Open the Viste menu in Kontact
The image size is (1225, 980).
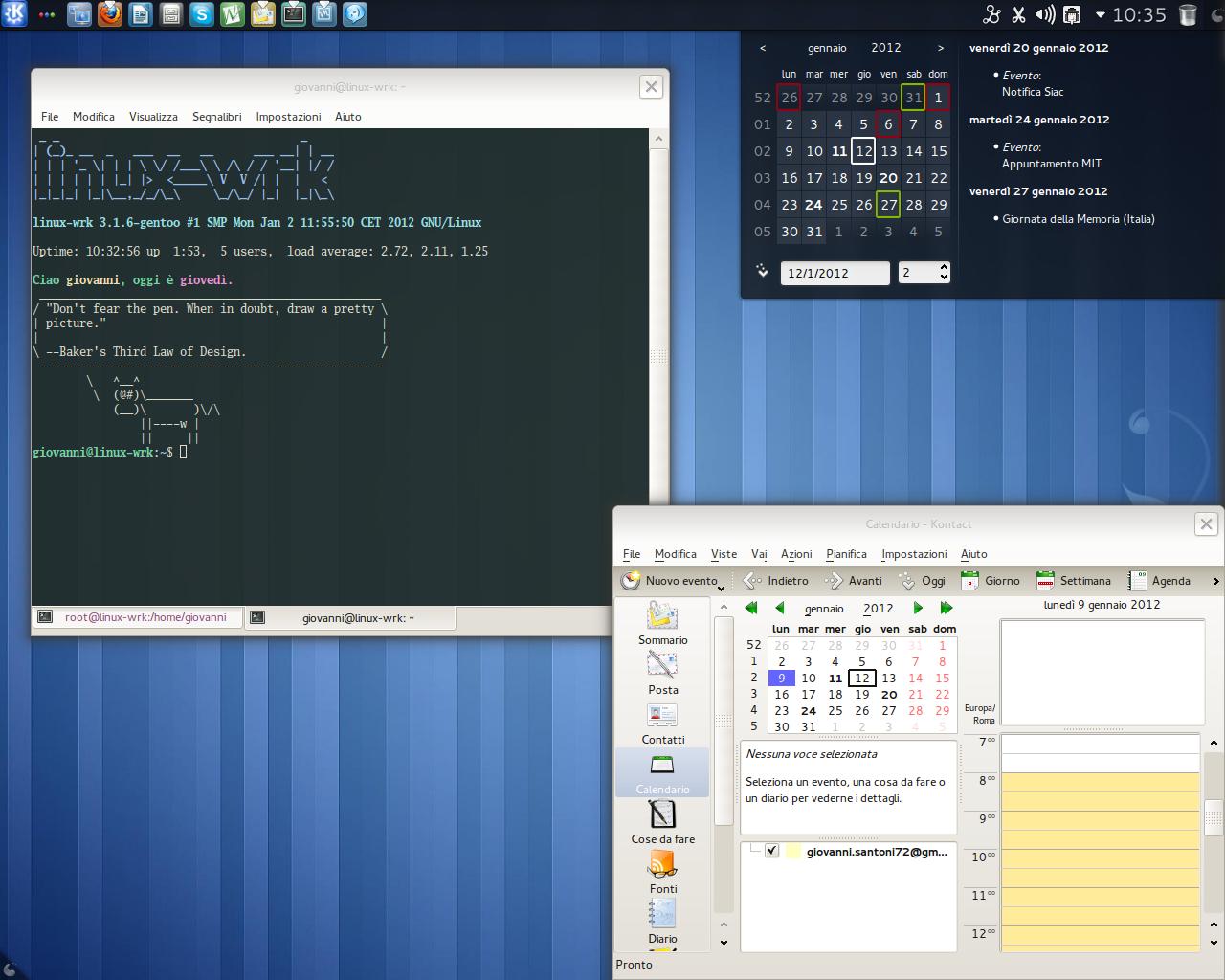click(x=724, y=554)
